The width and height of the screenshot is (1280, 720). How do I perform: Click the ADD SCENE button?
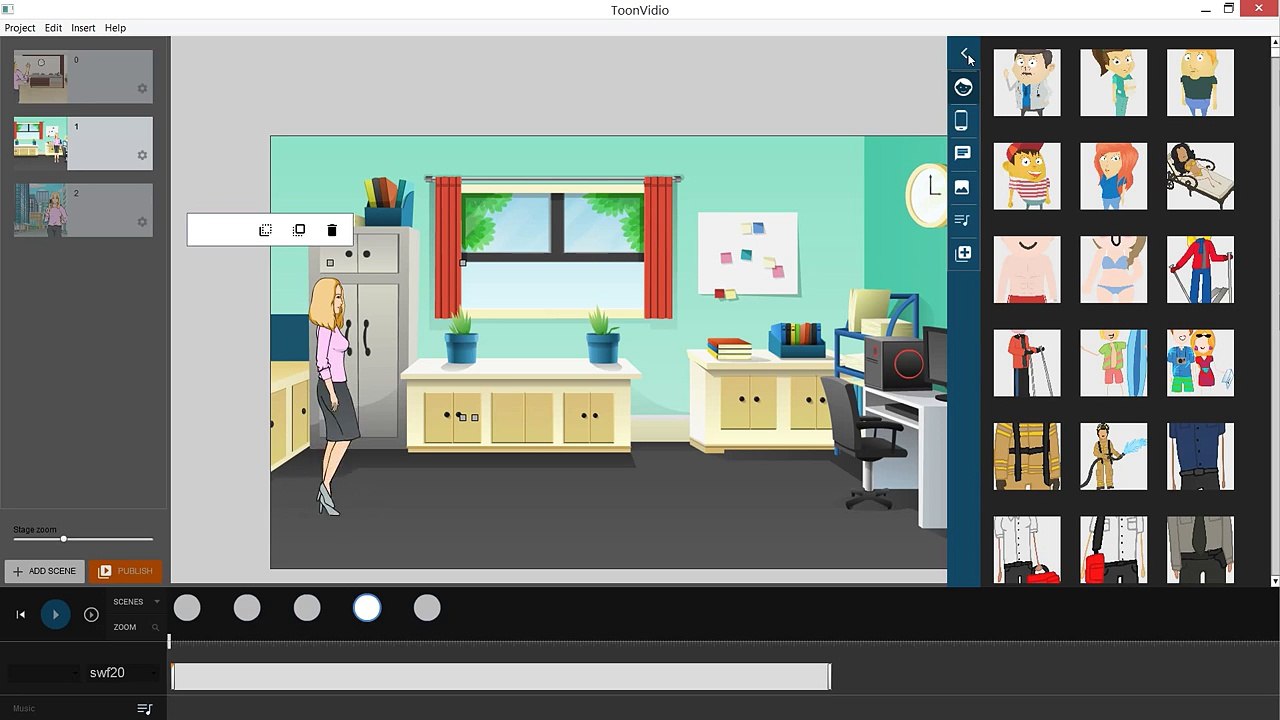coord(45,571)
